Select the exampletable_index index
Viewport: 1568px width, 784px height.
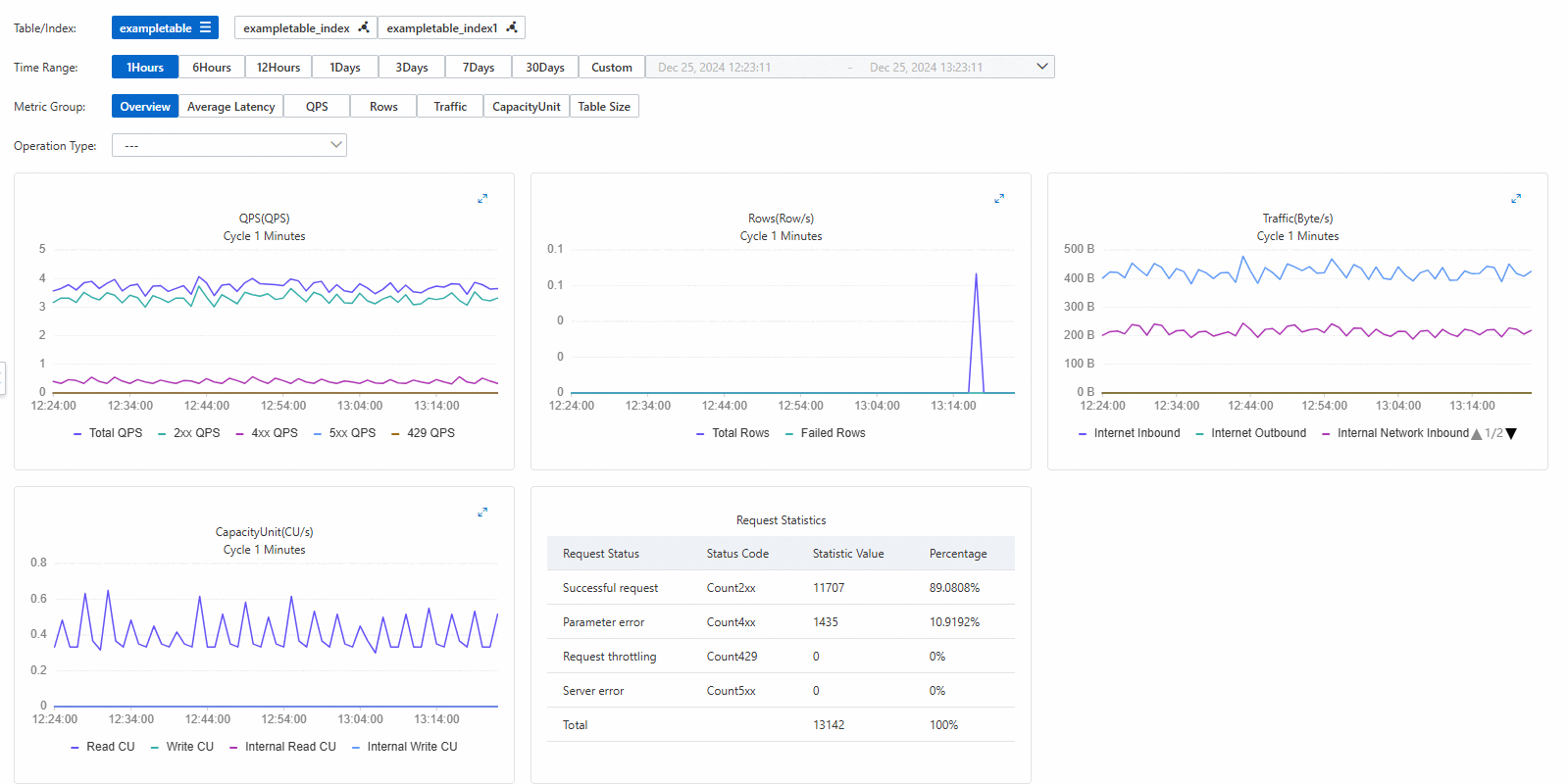tap(305, 27)
